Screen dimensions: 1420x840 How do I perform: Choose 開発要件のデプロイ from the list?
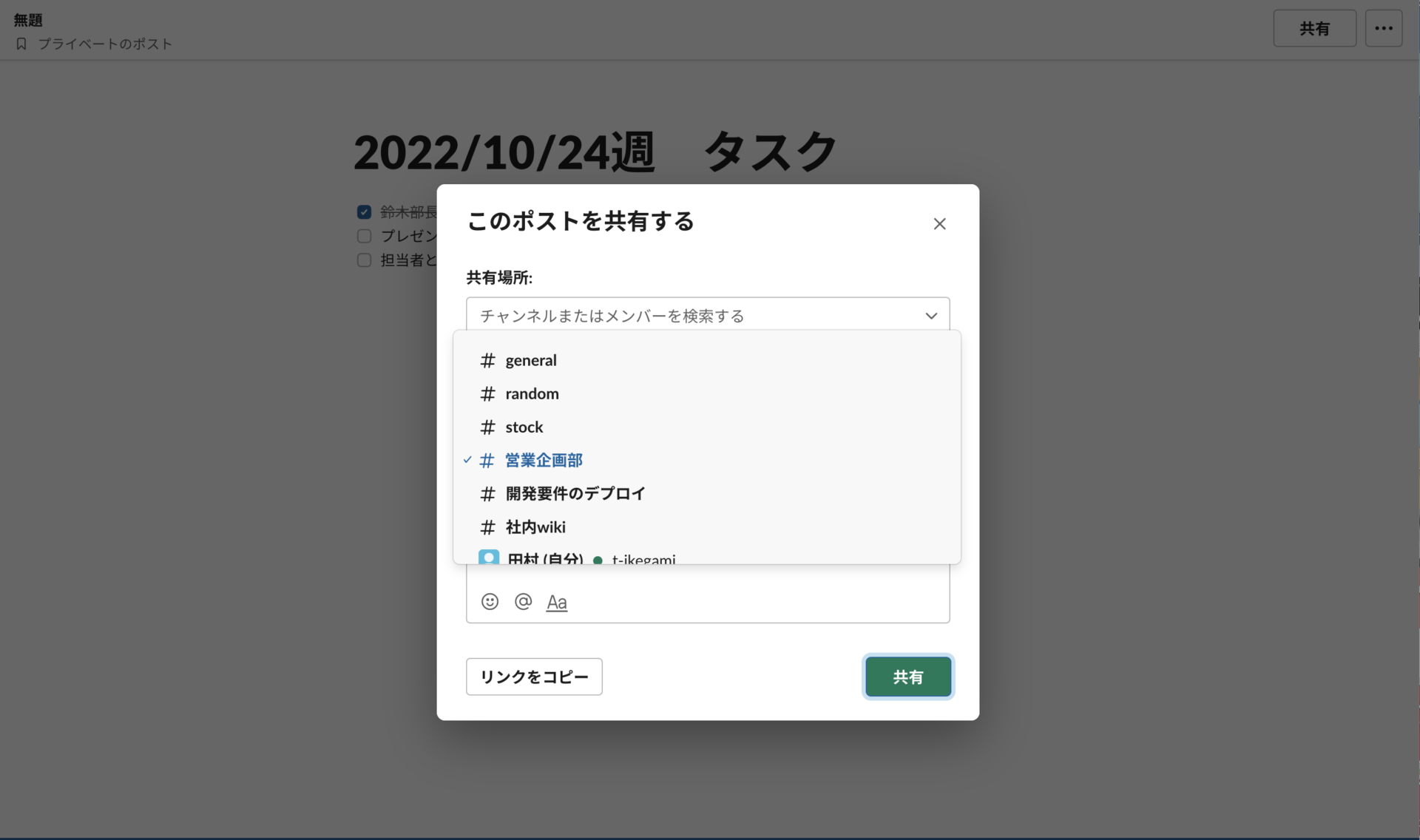(574, 493)
